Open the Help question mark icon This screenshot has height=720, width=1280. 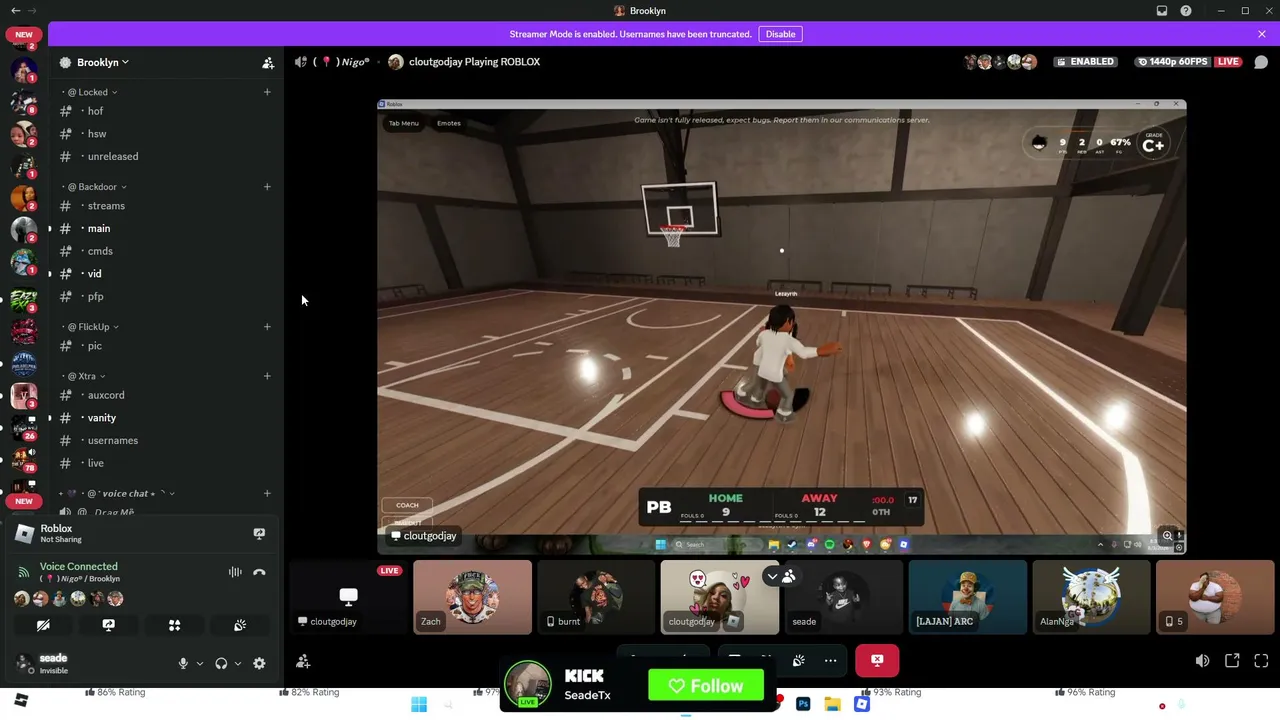(1186, 11)
